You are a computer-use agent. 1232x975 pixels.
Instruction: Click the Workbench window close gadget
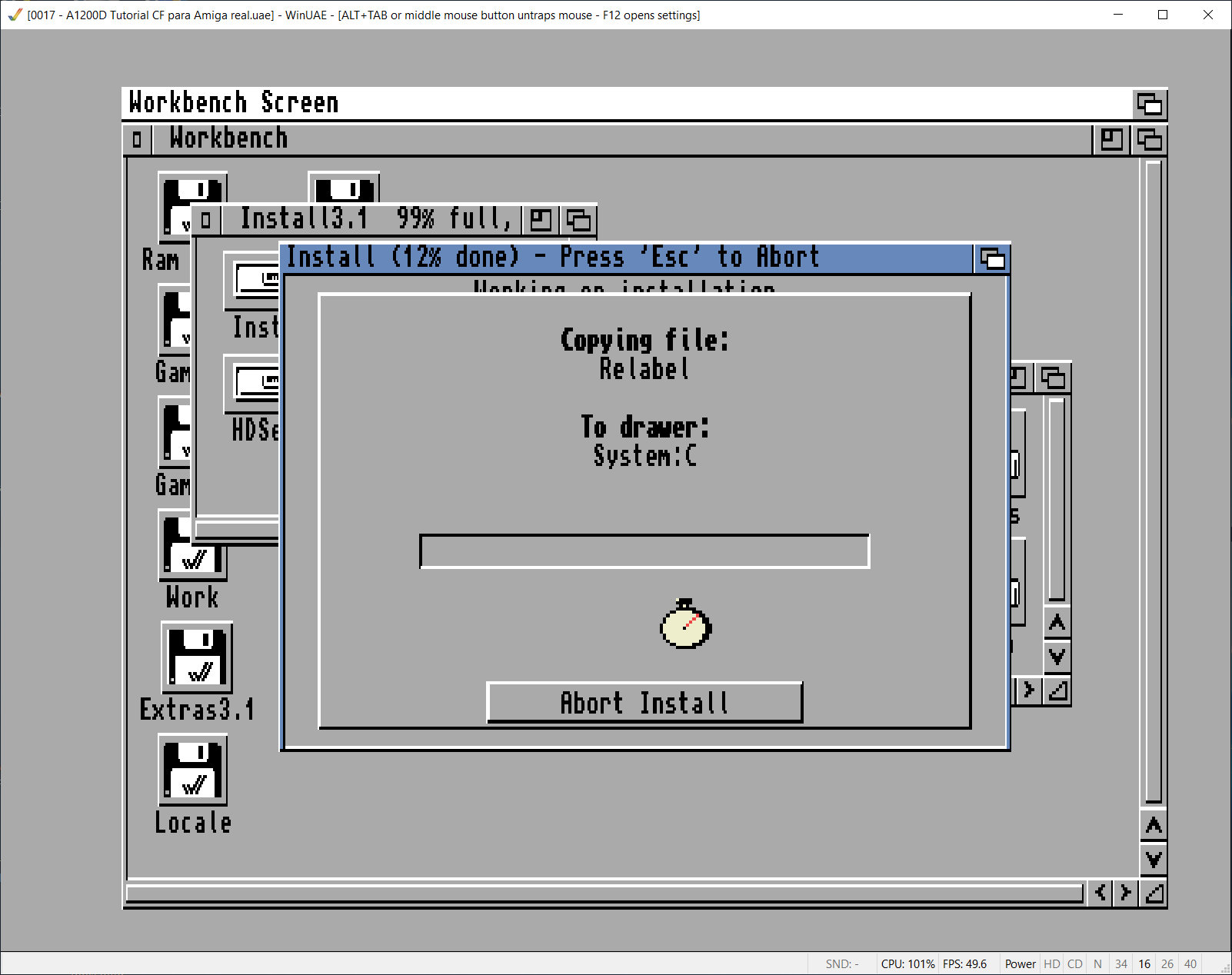[x=137, y=139]
